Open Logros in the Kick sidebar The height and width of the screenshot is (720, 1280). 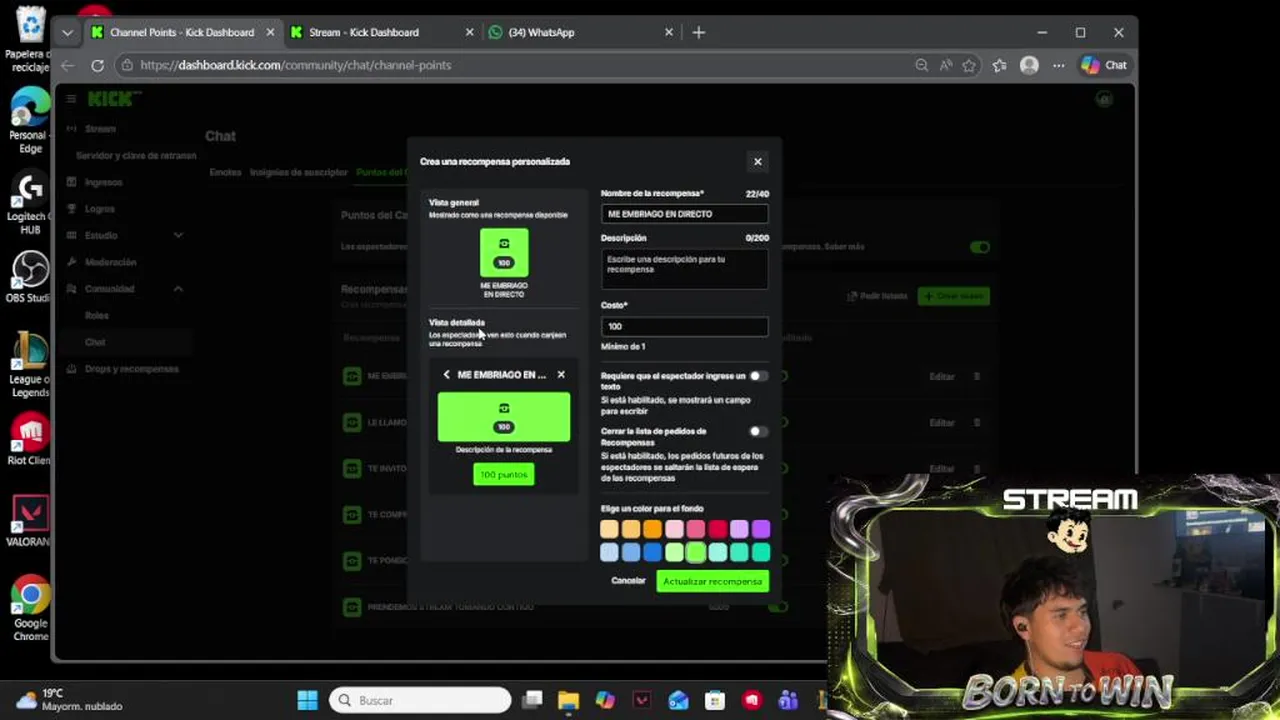click(100, 209)
